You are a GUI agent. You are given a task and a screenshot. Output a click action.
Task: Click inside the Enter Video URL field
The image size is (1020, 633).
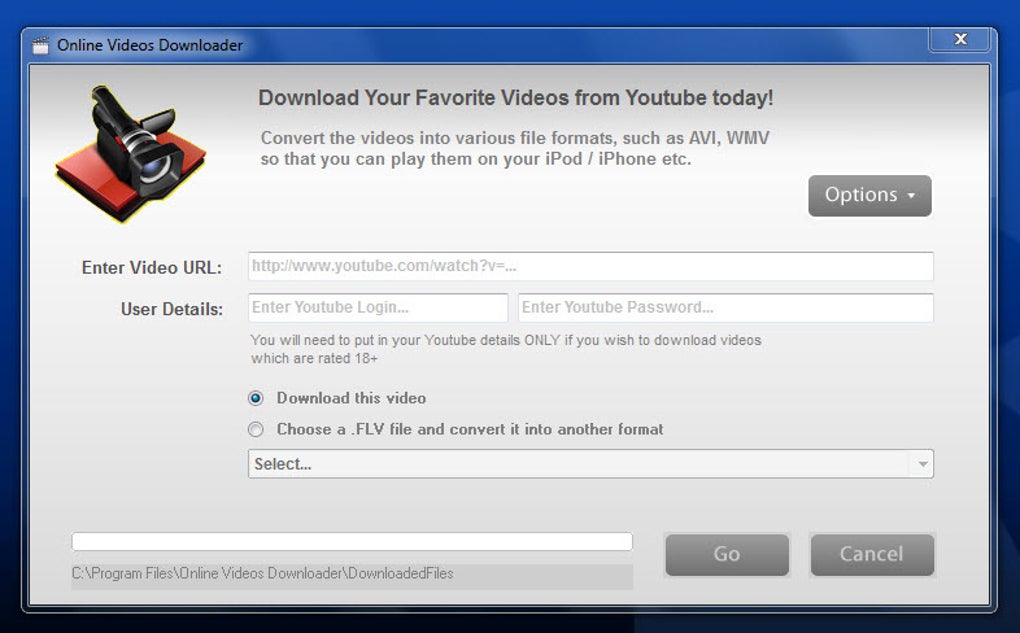[591, 266]
